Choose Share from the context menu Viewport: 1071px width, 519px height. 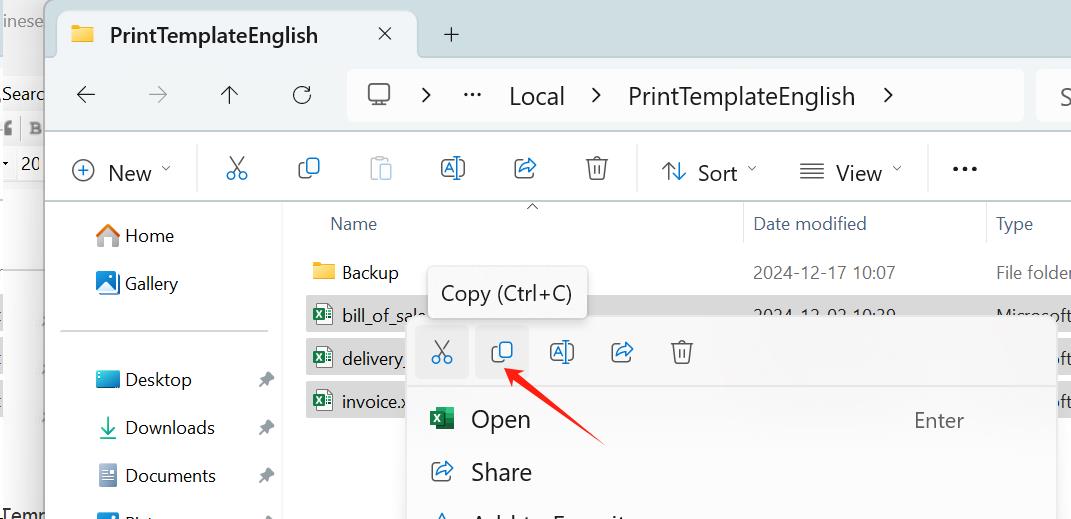tap(500, 472)
